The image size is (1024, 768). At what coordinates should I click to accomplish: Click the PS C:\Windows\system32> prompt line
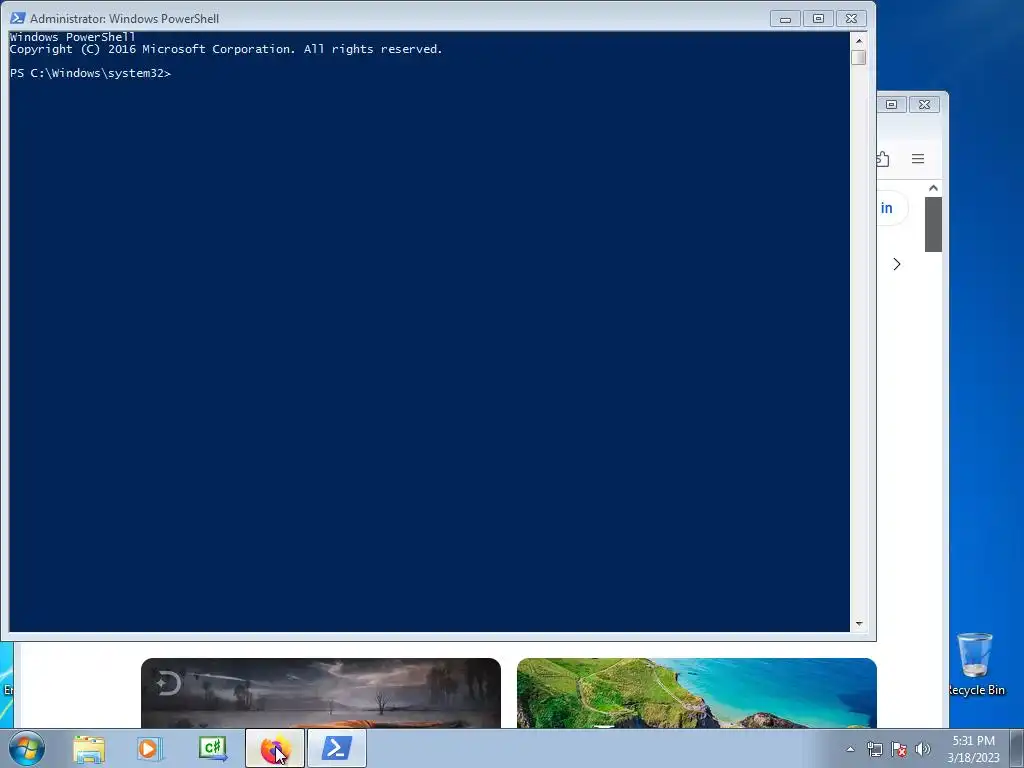click(x=90, y=73)
